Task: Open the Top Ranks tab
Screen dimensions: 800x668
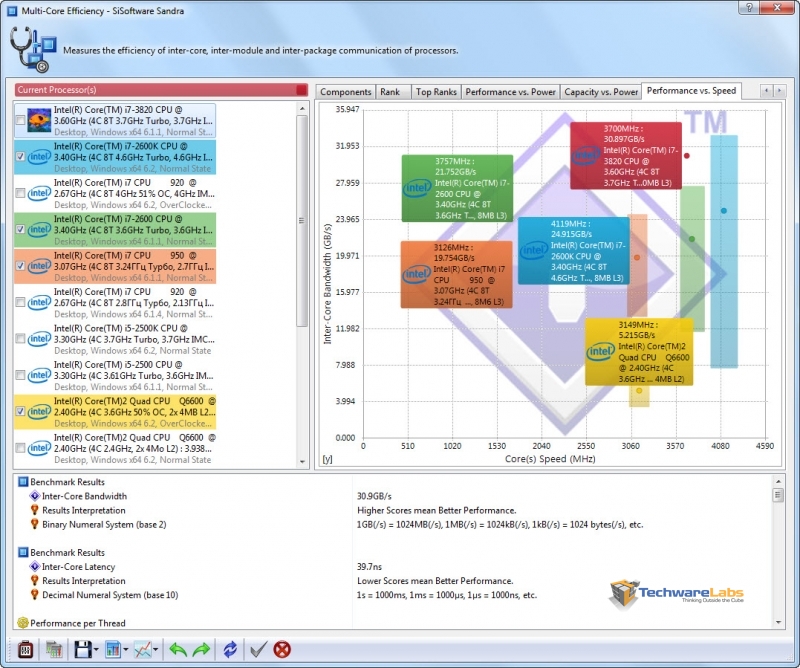Action: pos(436,92)
